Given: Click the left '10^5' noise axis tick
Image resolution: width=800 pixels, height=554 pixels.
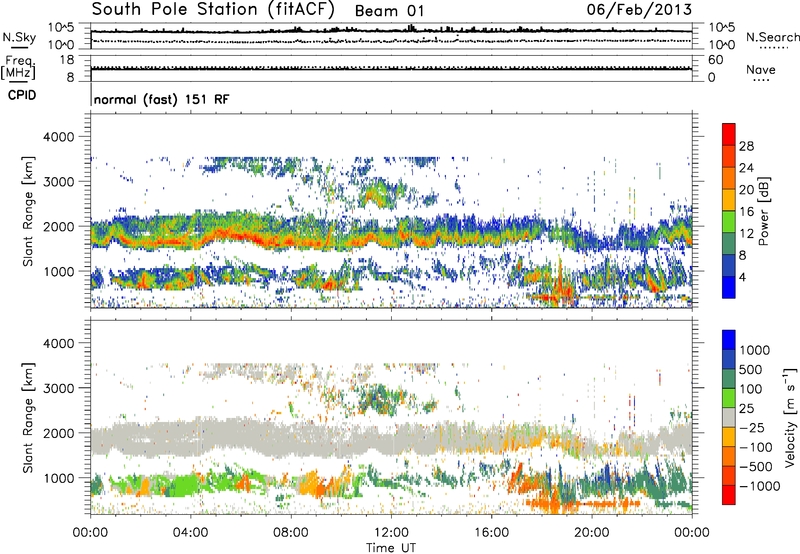Looking at the screenshot, I should click(x=61, y=27).
